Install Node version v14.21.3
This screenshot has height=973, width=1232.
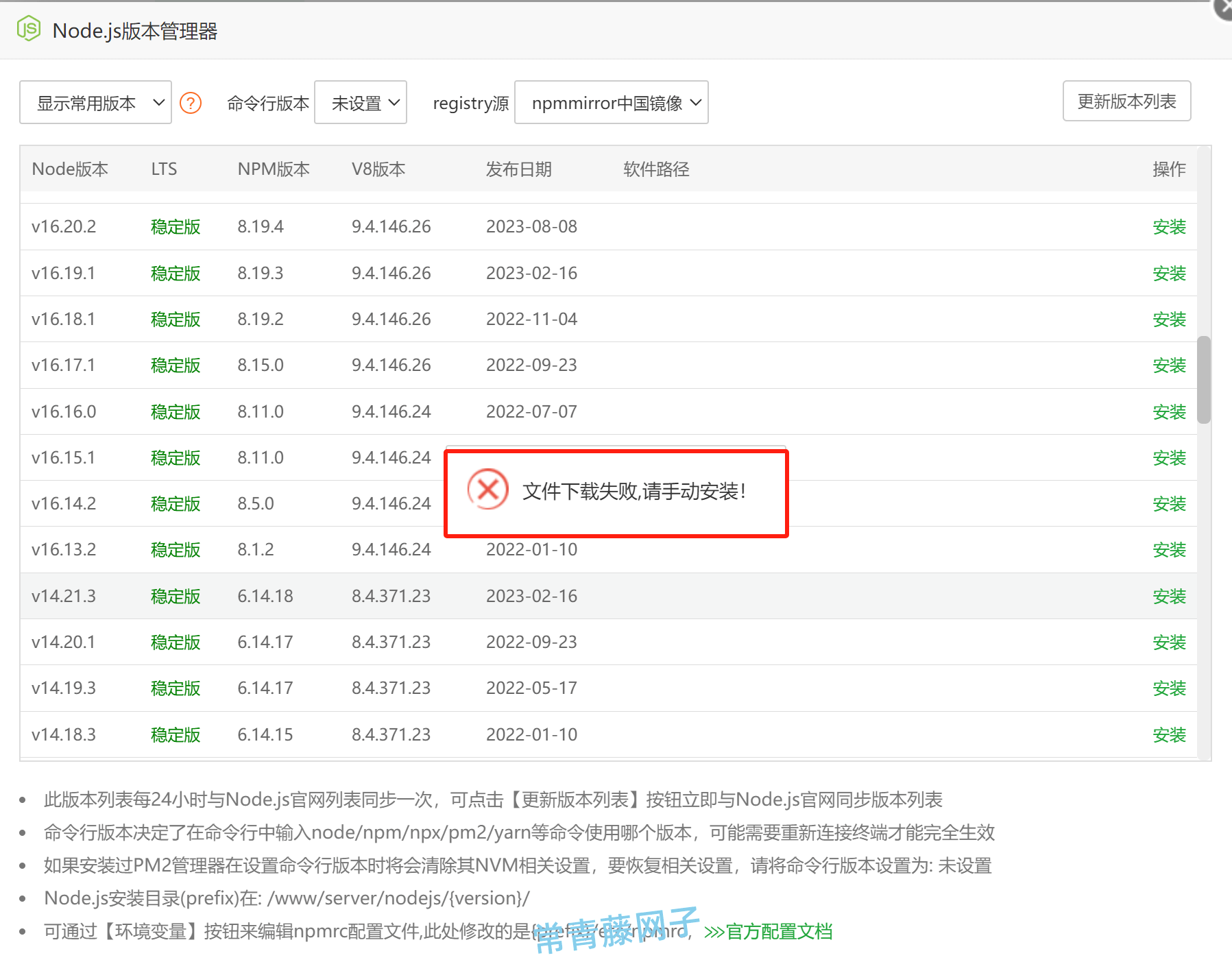pyautogui.click(x=1169, y=596)
